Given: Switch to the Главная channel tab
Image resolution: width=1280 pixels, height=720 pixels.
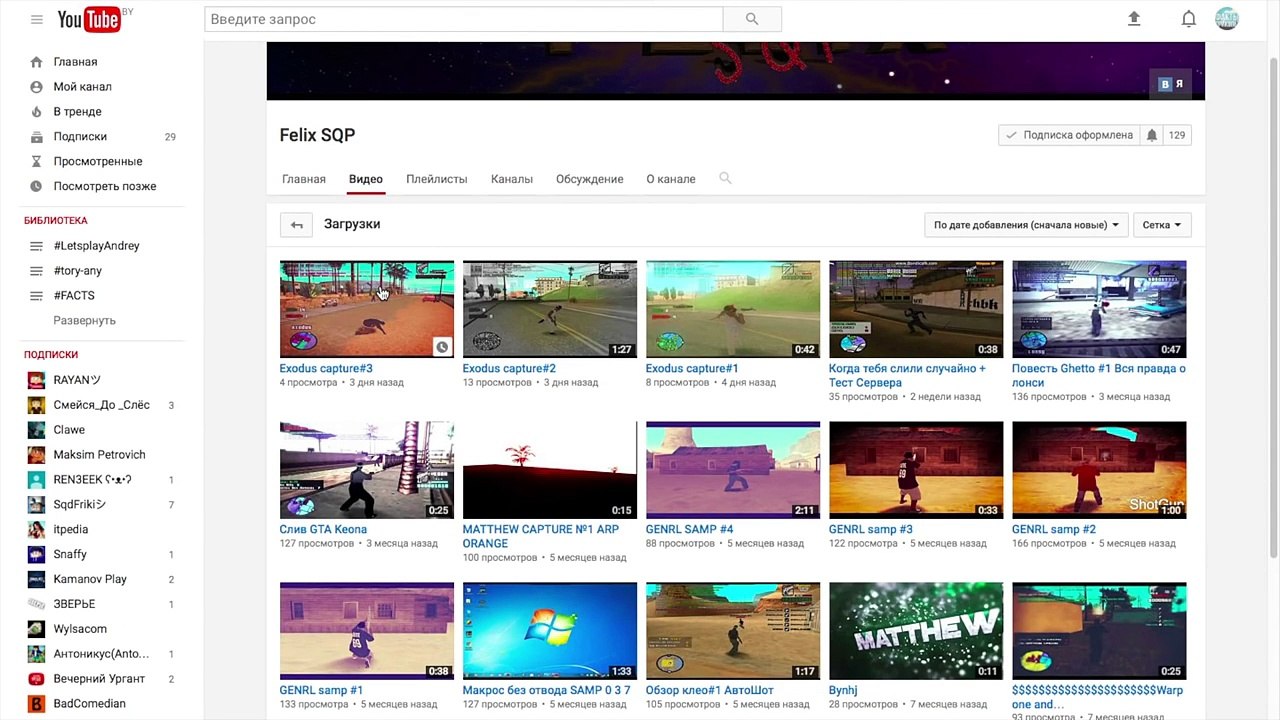Looking at the screenshot, I should 304,179.
